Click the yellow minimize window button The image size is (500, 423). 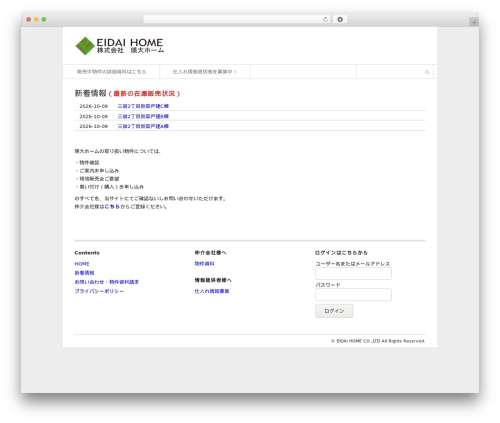(36, 20)
